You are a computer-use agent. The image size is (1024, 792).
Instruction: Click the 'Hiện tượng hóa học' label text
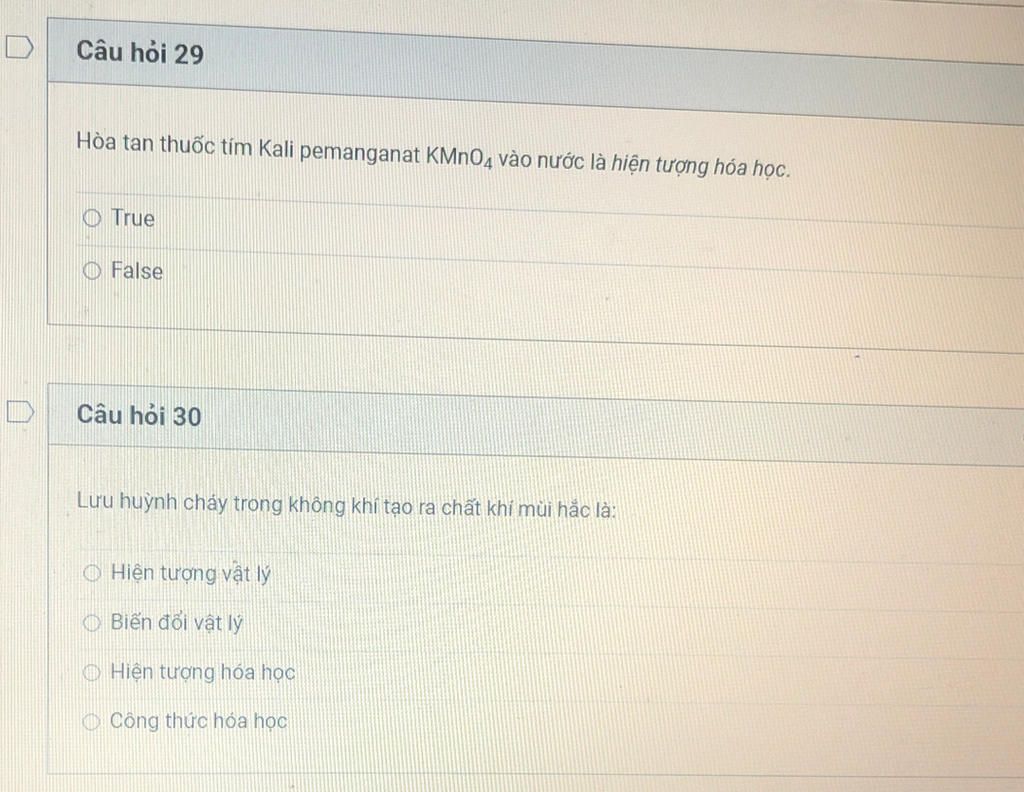click(202, 672)
